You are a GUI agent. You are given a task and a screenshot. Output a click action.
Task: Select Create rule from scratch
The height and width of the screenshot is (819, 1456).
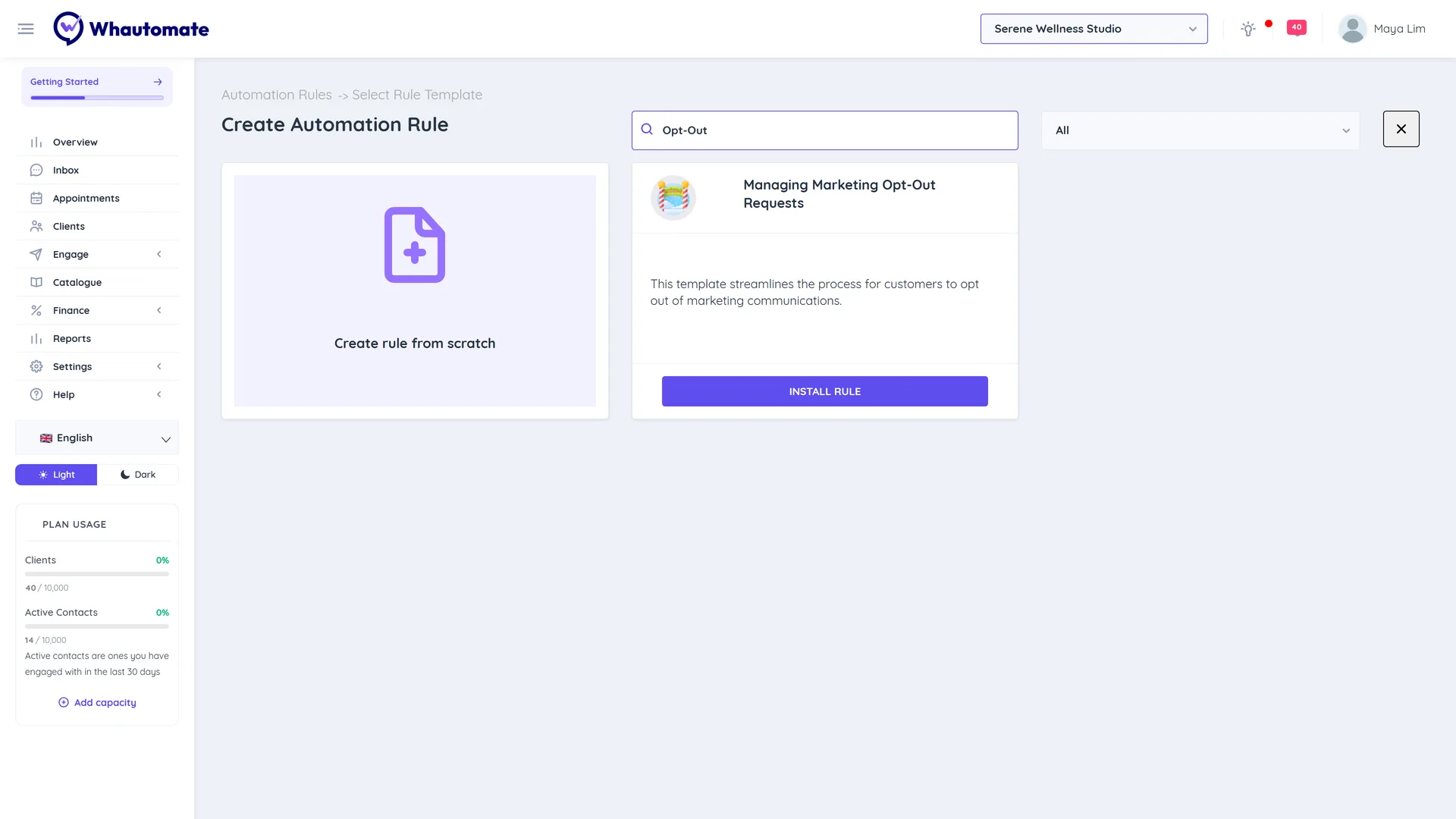pyautogui.click(x=415, y=290)
